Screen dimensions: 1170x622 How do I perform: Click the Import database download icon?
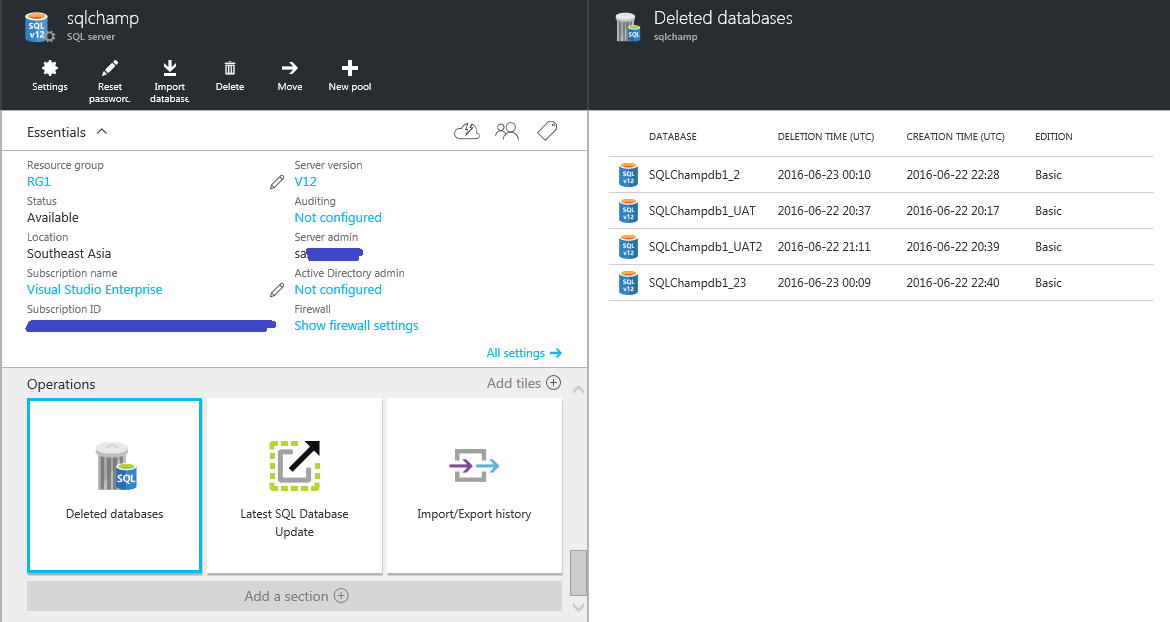click(x=170, y=69)
